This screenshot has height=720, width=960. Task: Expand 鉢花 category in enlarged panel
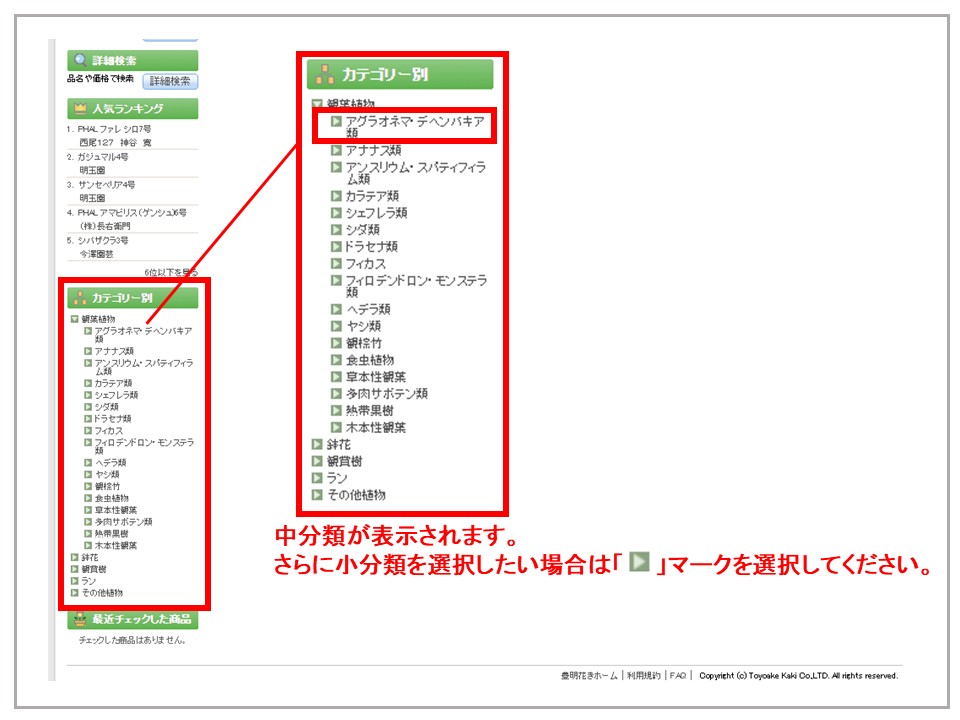click(317, 444)
